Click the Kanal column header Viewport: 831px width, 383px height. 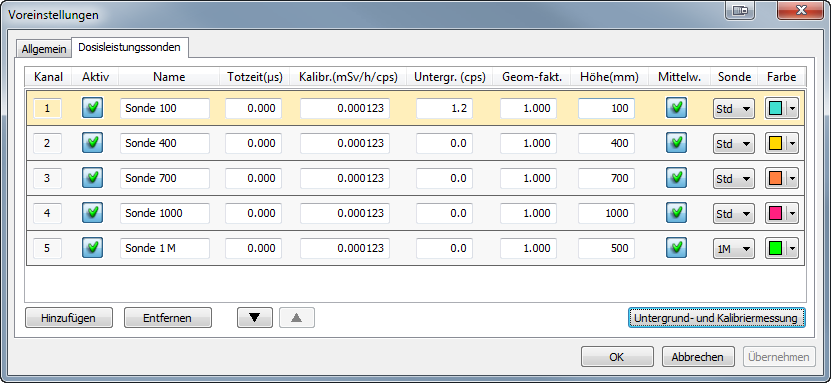(x=49, y=77)
